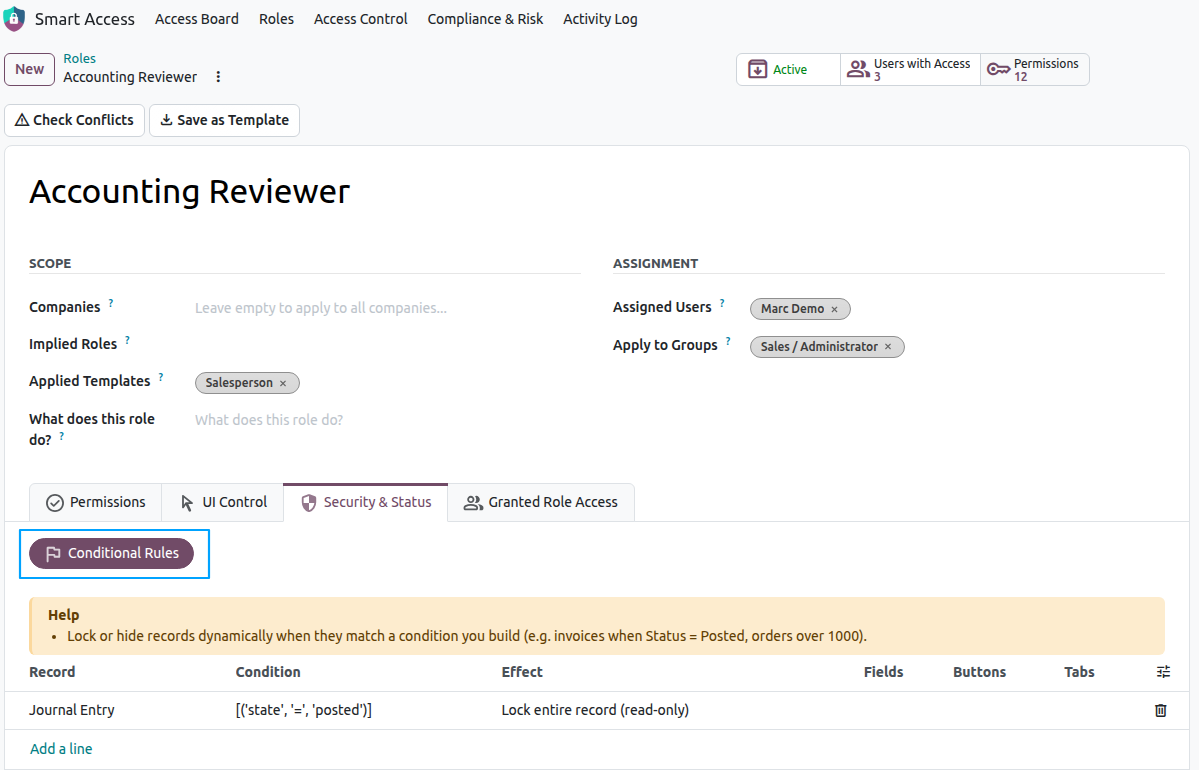The height and width of the screenshot is (770, 1199).
Task: Show help tooltip for Assigned Users
Action: pos(722,303)
